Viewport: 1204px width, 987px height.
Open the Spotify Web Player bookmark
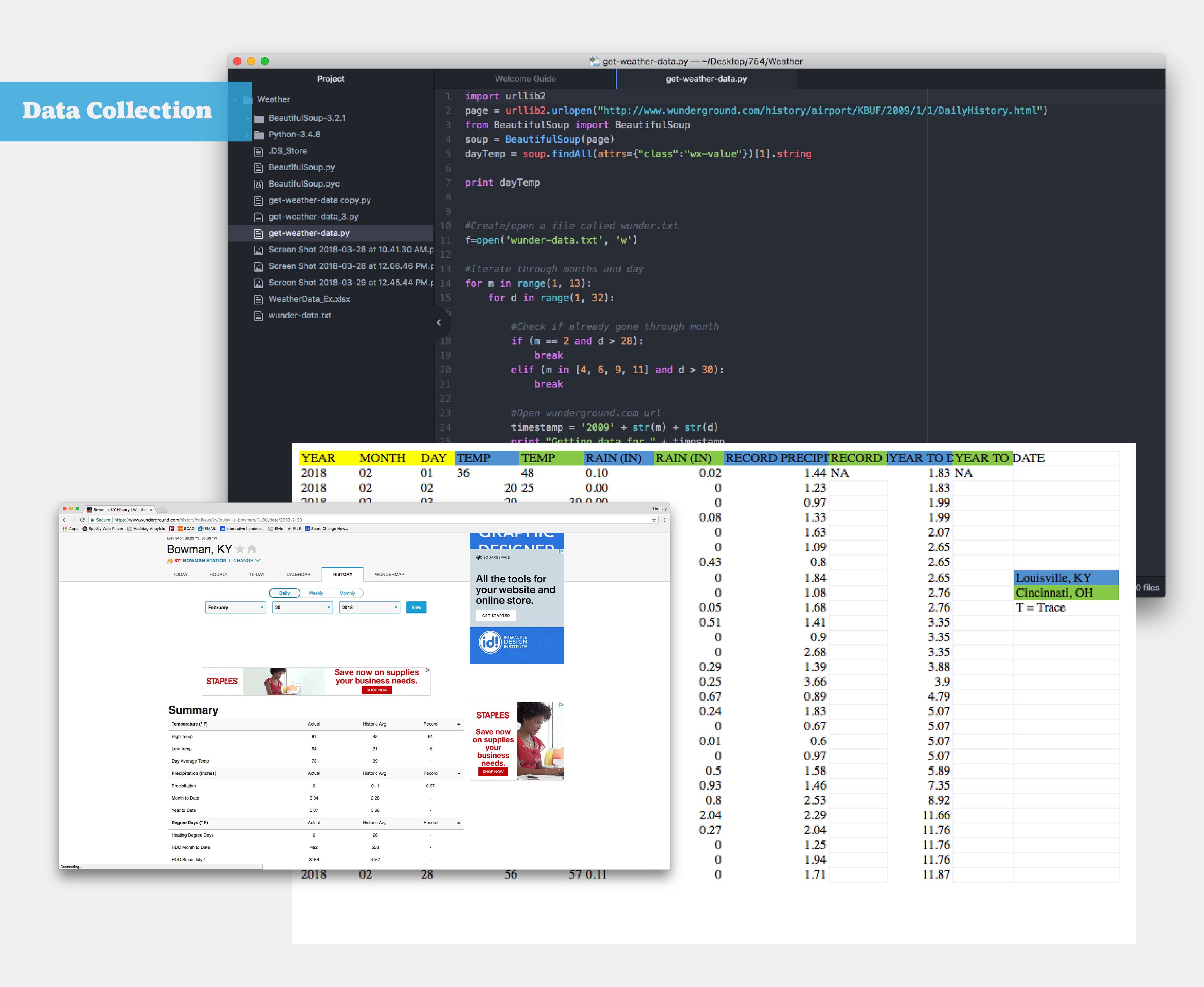(103, 529)
